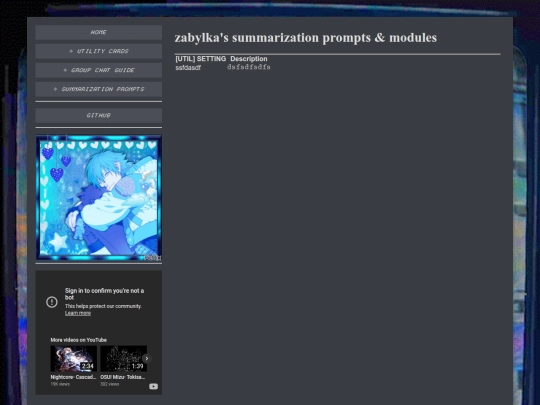Click the page title zabylka's summarization prompts
The height and width of the screenshot is (405, 540).
click(x=305, y=38)
